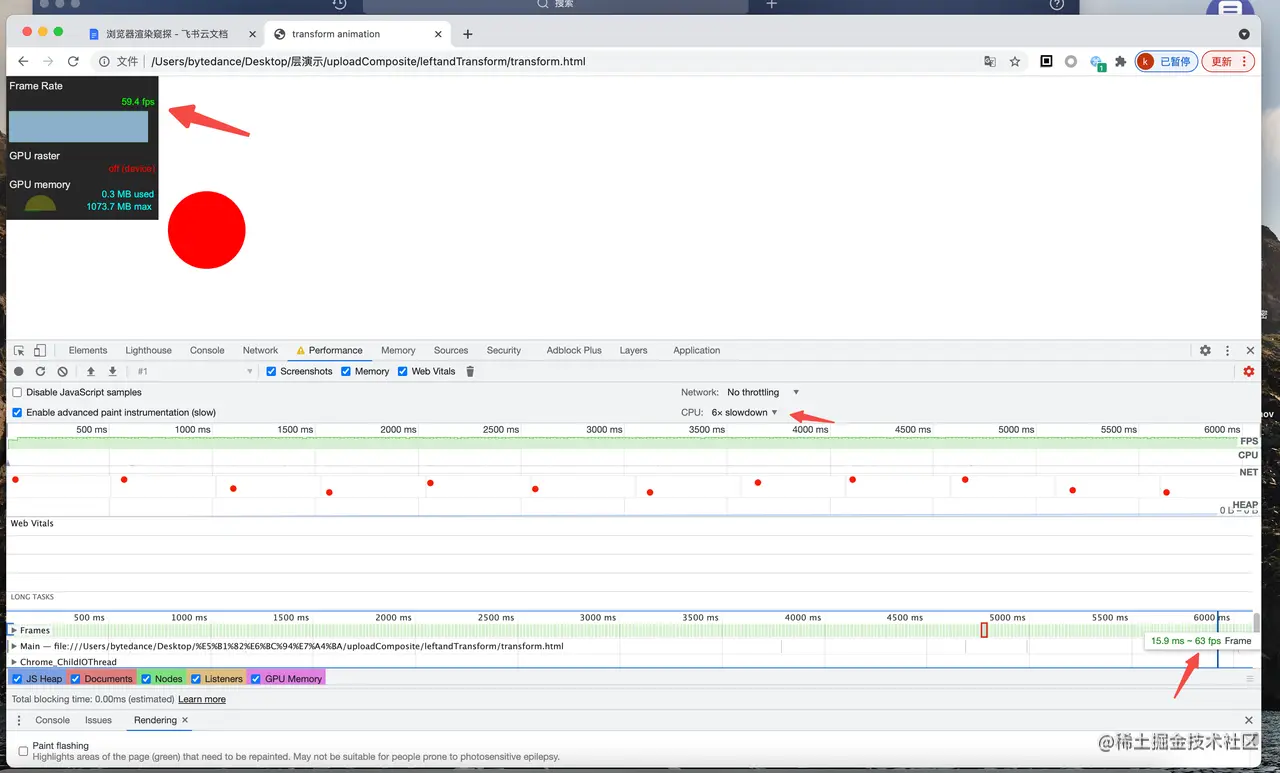This screenshot has height=773, width=1280.
Task: Uncheck Enable advanced paint instrumentation
Action: (17, 412)
